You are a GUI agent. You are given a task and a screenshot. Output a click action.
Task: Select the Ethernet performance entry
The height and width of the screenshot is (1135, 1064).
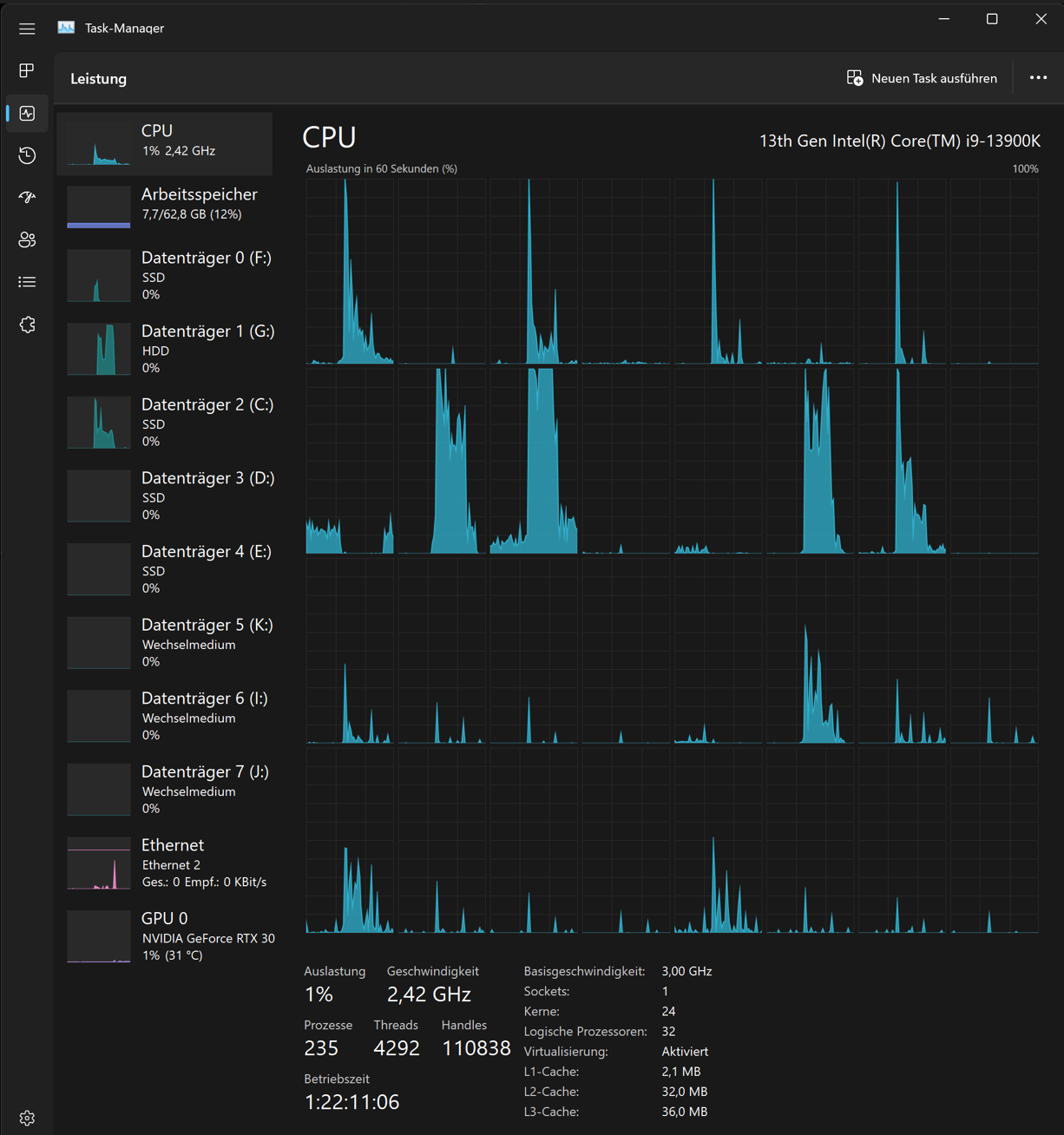click(x=165, y=863)
